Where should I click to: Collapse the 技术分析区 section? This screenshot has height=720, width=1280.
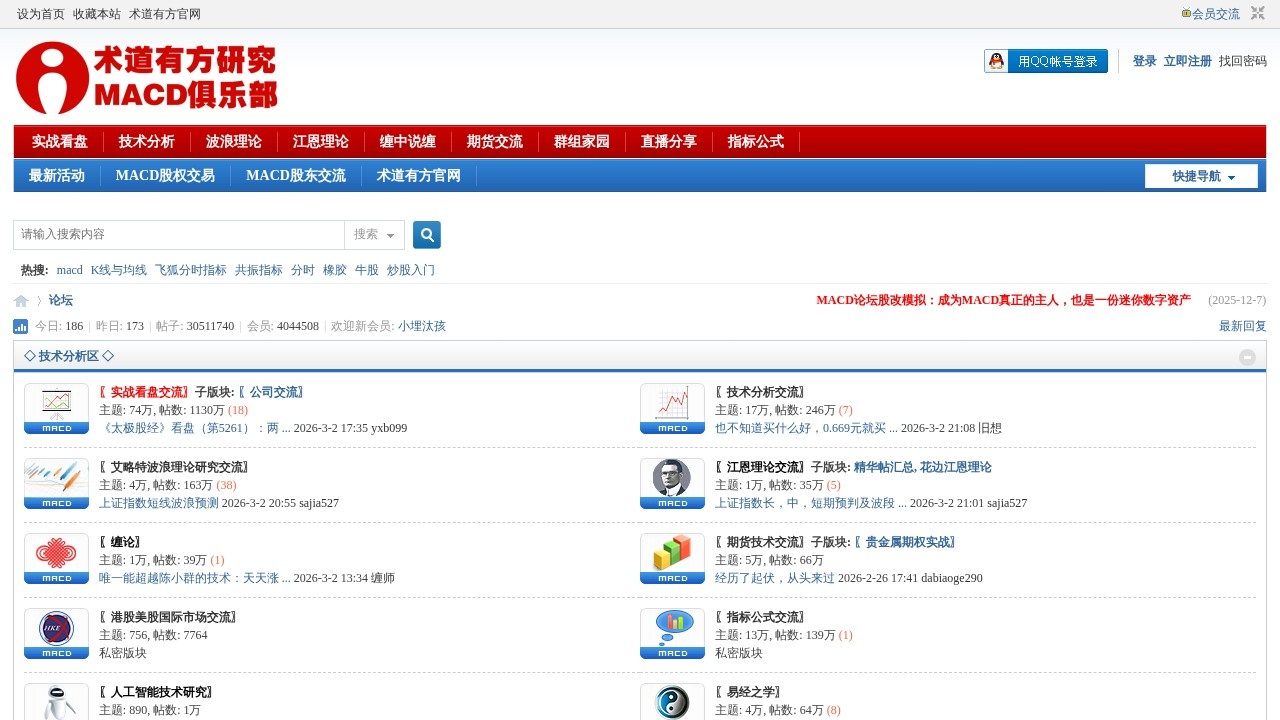tap(1247, 357)
